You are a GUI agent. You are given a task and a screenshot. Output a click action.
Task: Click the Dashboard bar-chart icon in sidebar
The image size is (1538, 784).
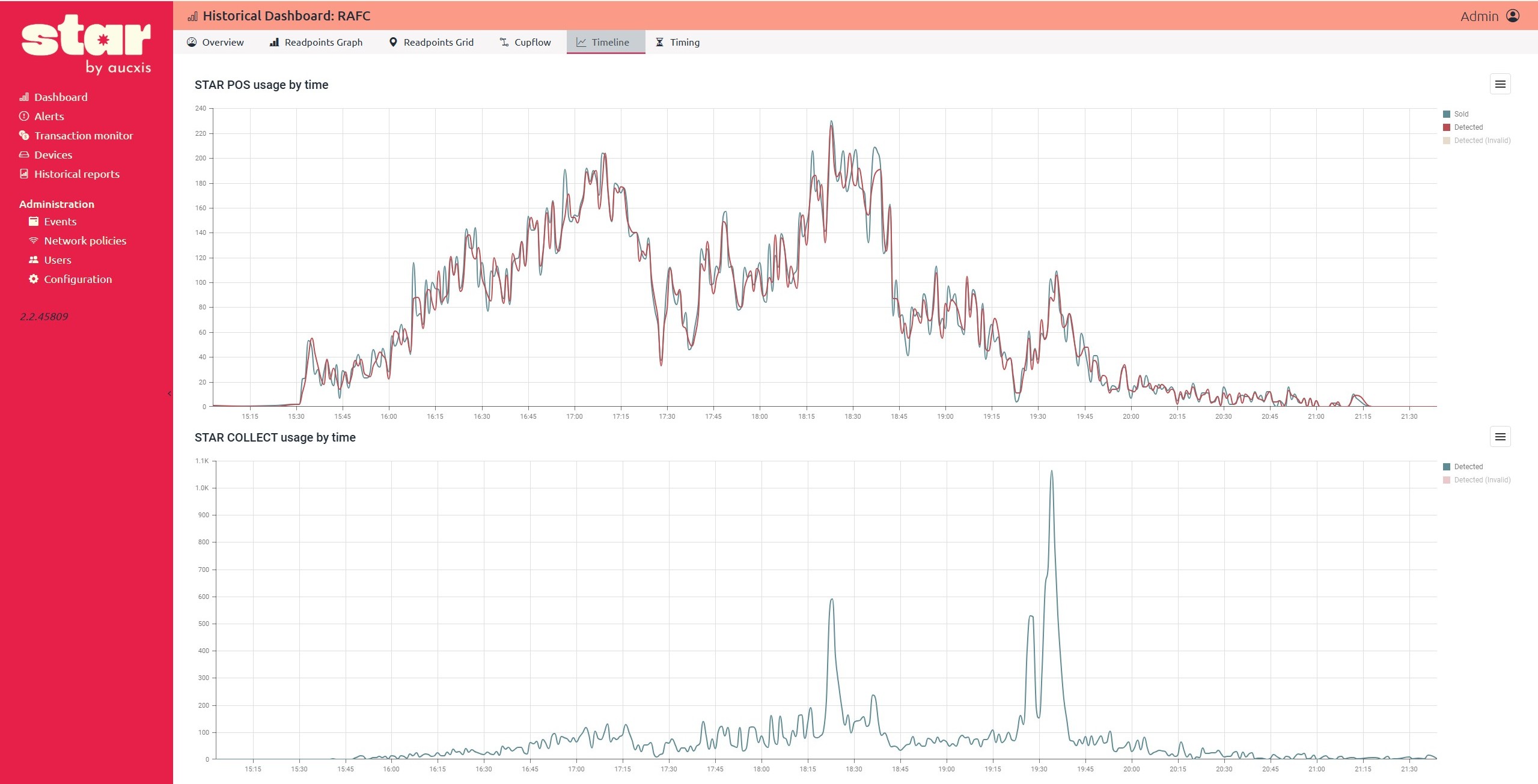(24, 97)
